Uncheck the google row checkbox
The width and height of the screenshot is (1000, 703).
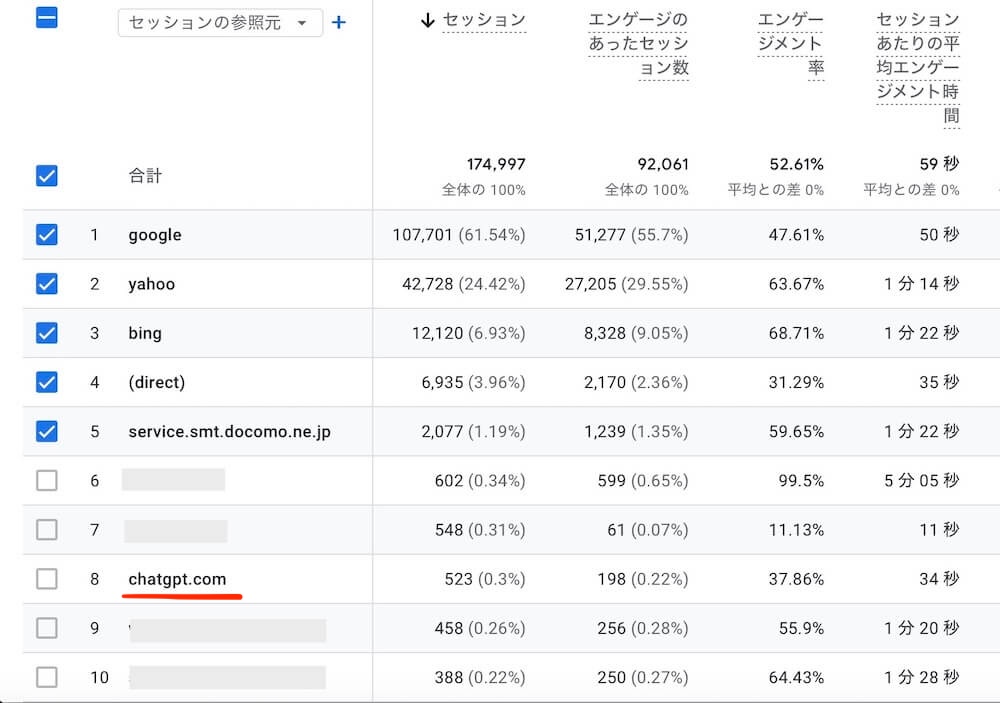[x=47, y=235]
